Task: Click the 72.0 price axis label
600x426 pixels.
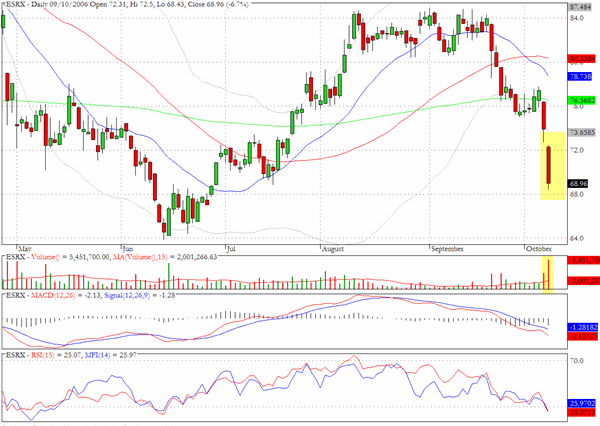Action: [x=577, y=150]
